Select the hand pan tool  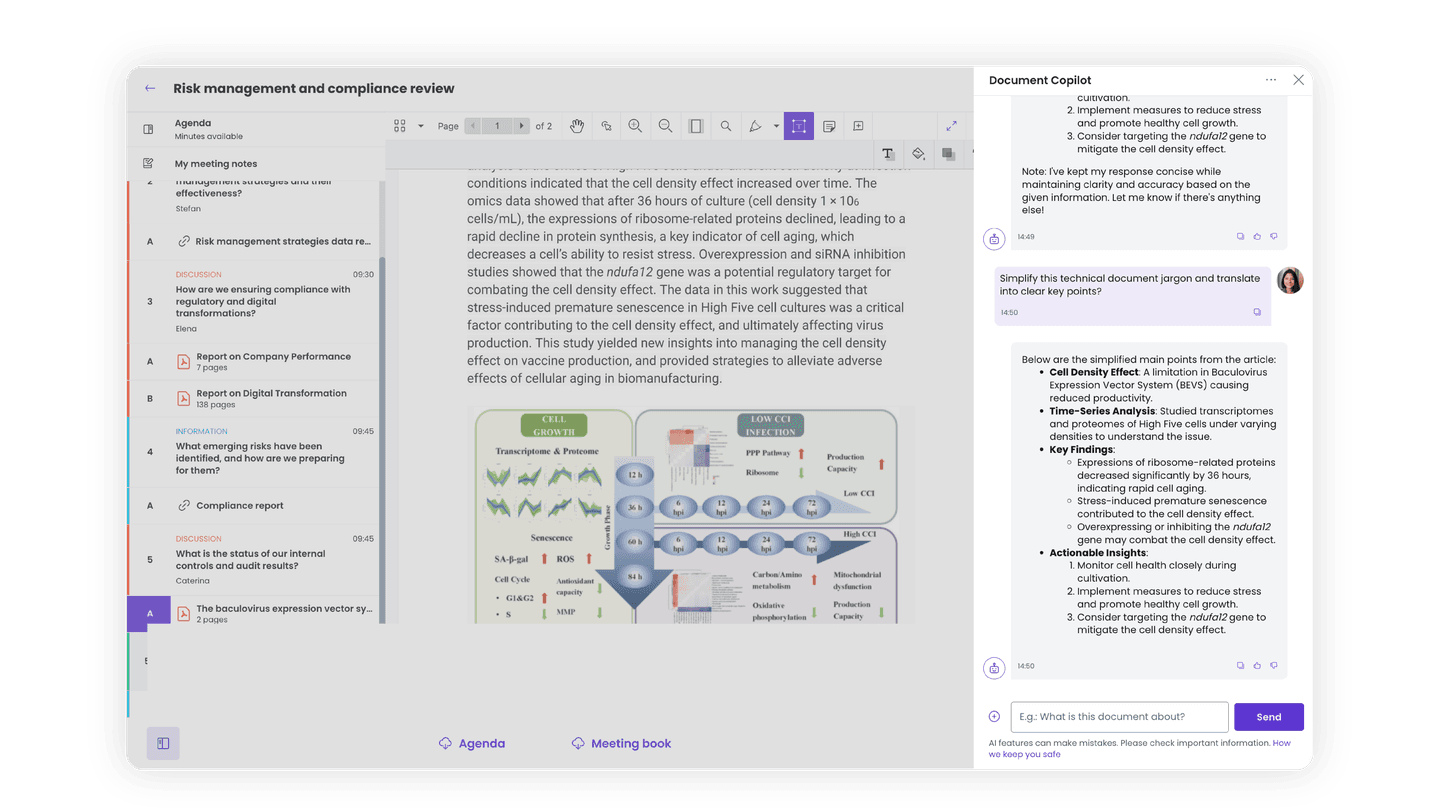(x=577, y=126)
